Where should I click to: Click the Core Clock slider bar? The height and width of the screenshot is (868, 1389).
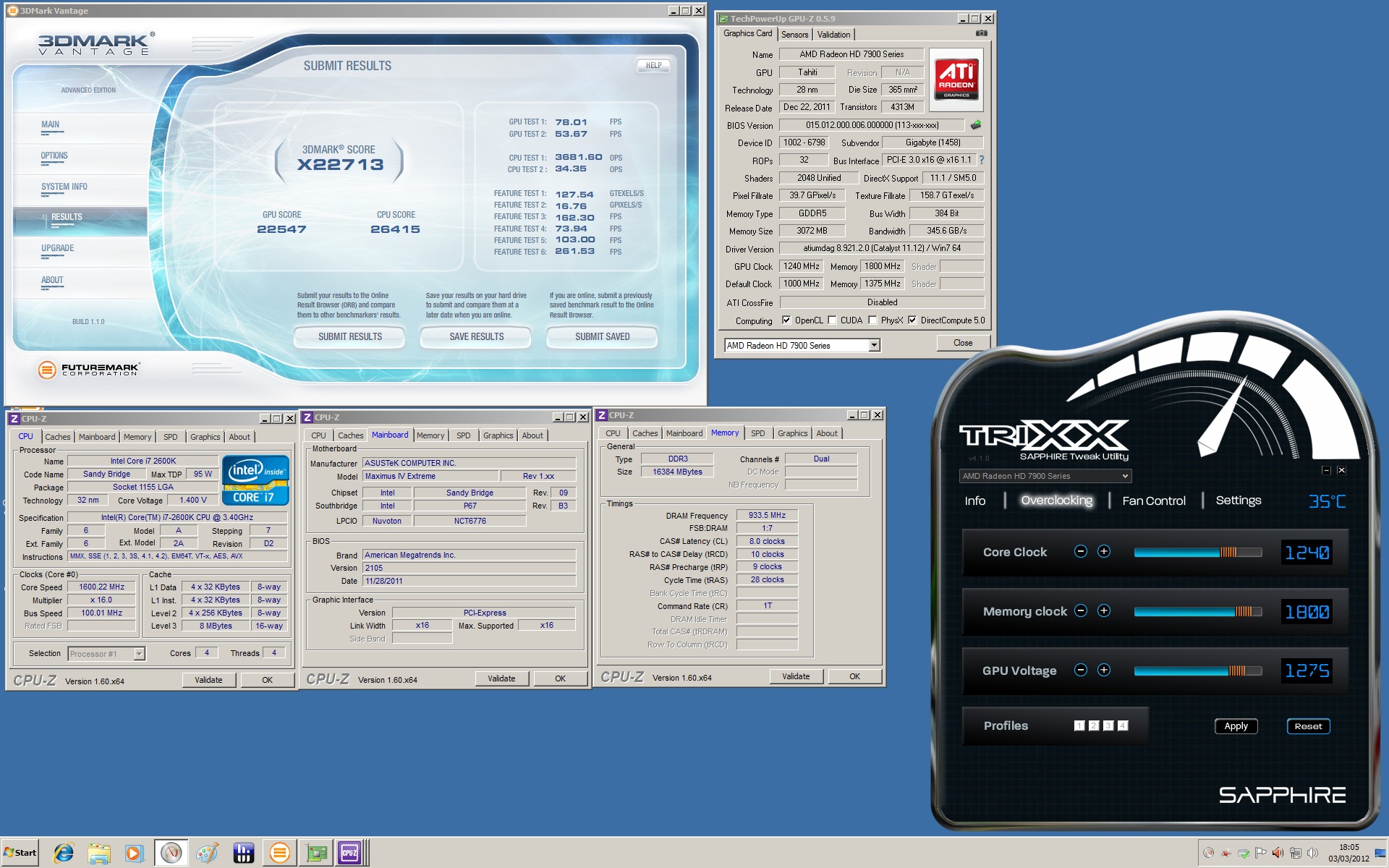pos(1198,552)
